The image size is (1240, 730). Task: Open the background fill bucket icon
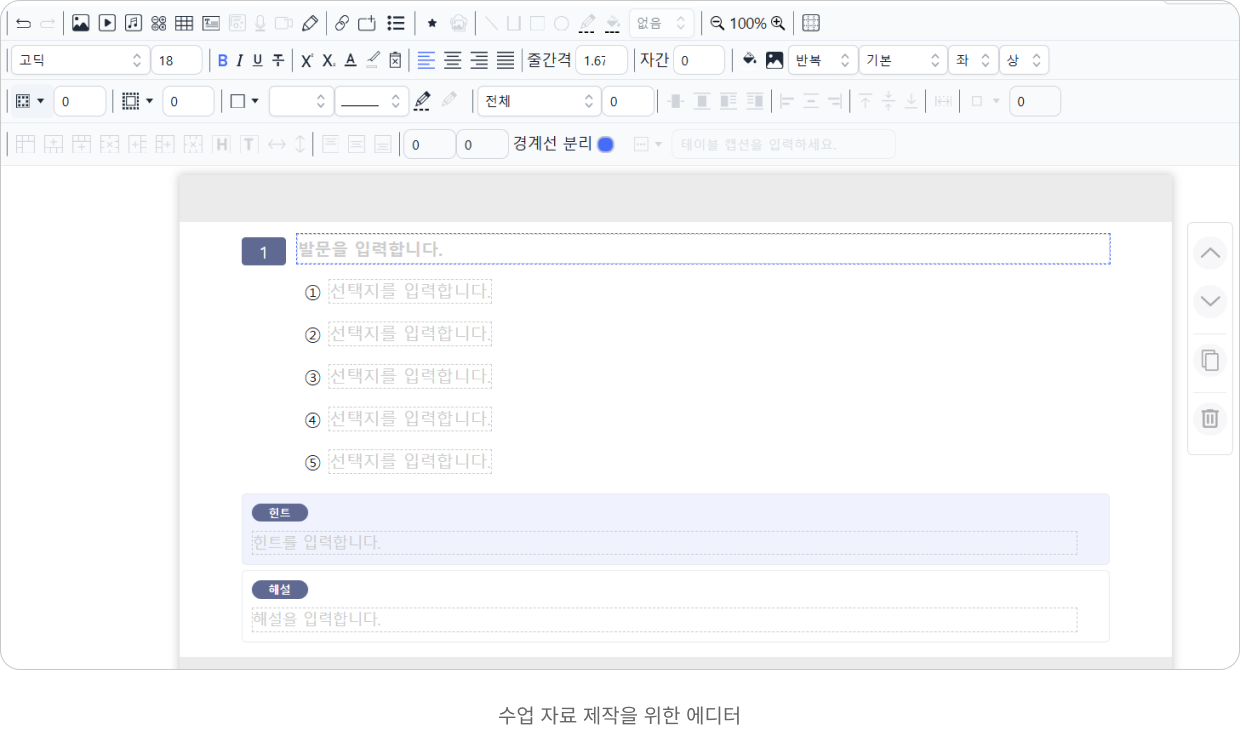750,60
